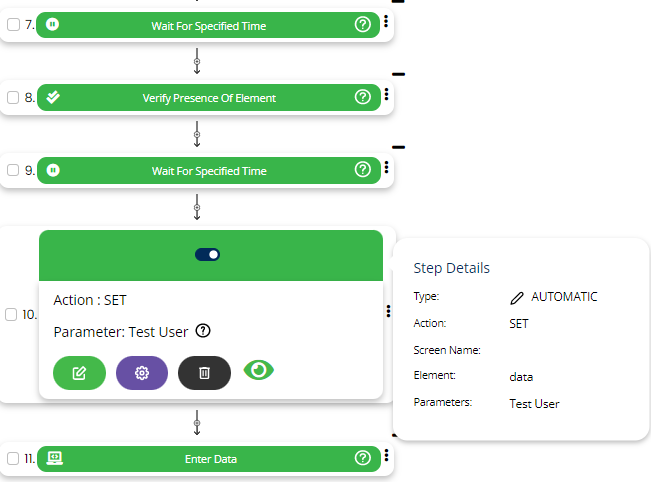Open three-dot menu for step 9

pyautogui.click(x=386, y=169)
